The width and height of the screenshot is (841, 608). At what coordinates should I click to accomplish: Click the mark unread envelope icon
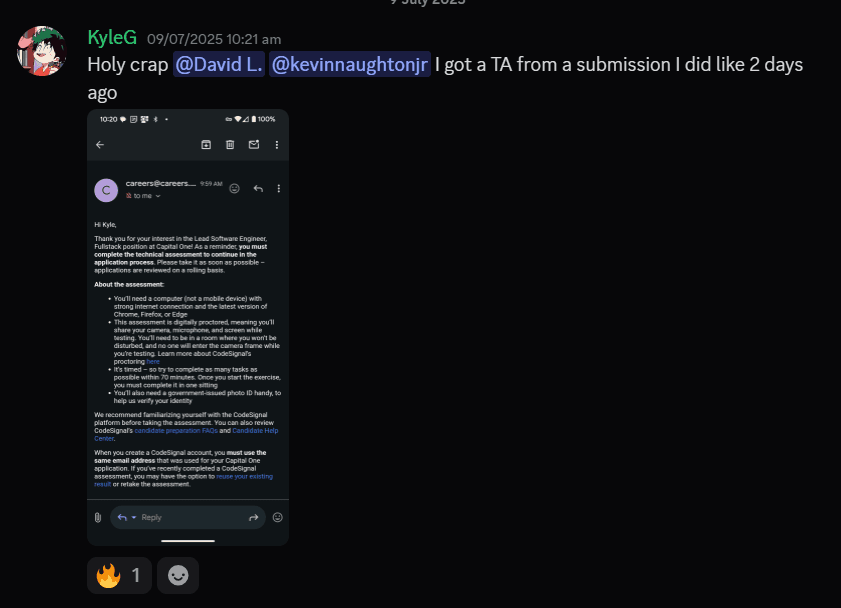[254, 145]
